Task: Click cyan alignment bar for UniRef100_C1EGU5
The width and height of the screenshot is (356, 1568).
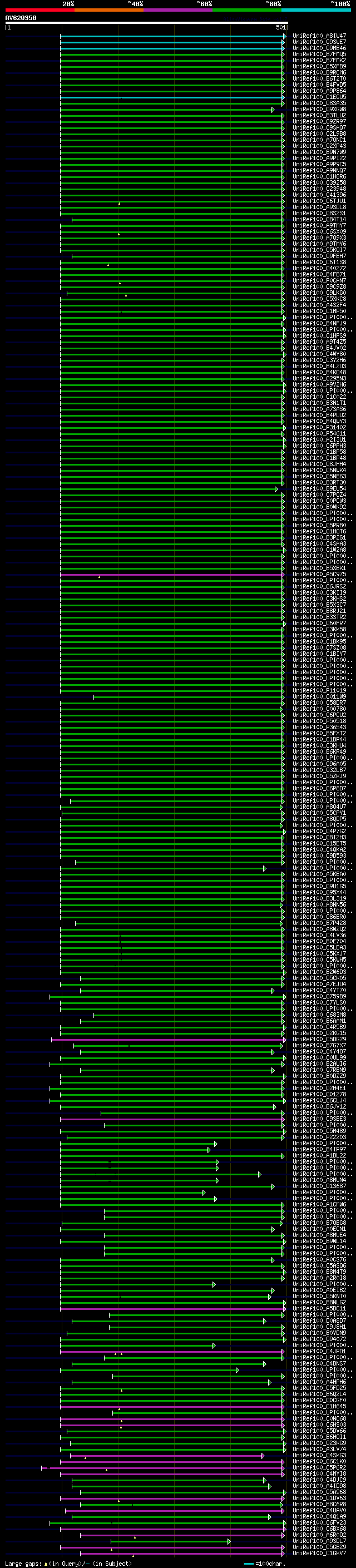Action: 173,97
